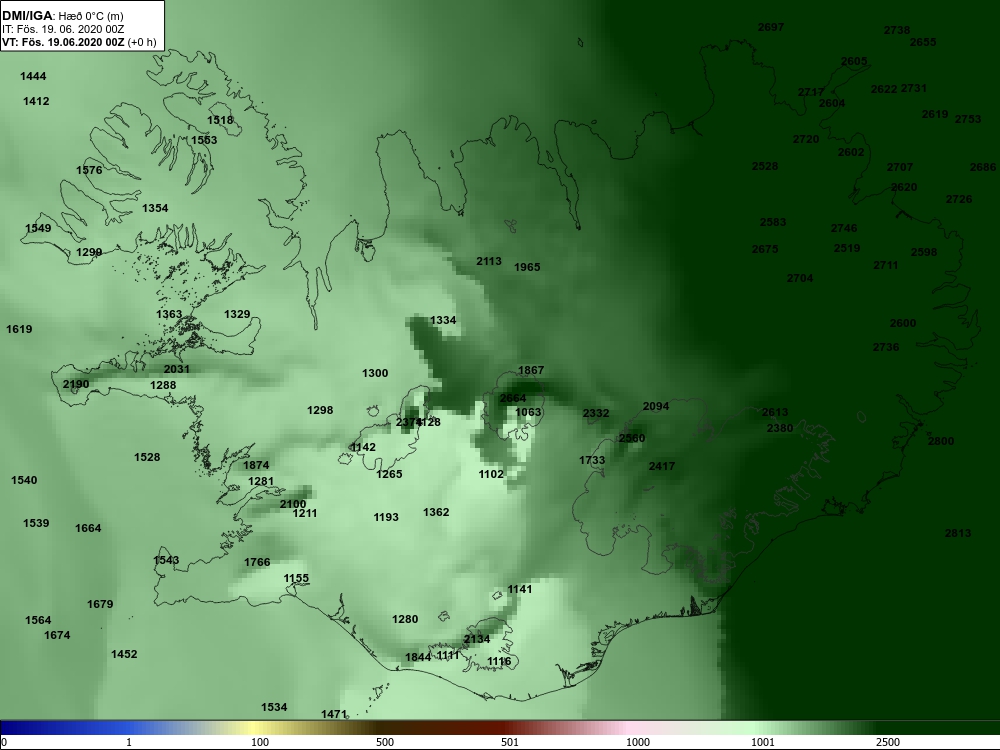
Task: Select the 2738 height label
Action: click(x=897, y=30)
